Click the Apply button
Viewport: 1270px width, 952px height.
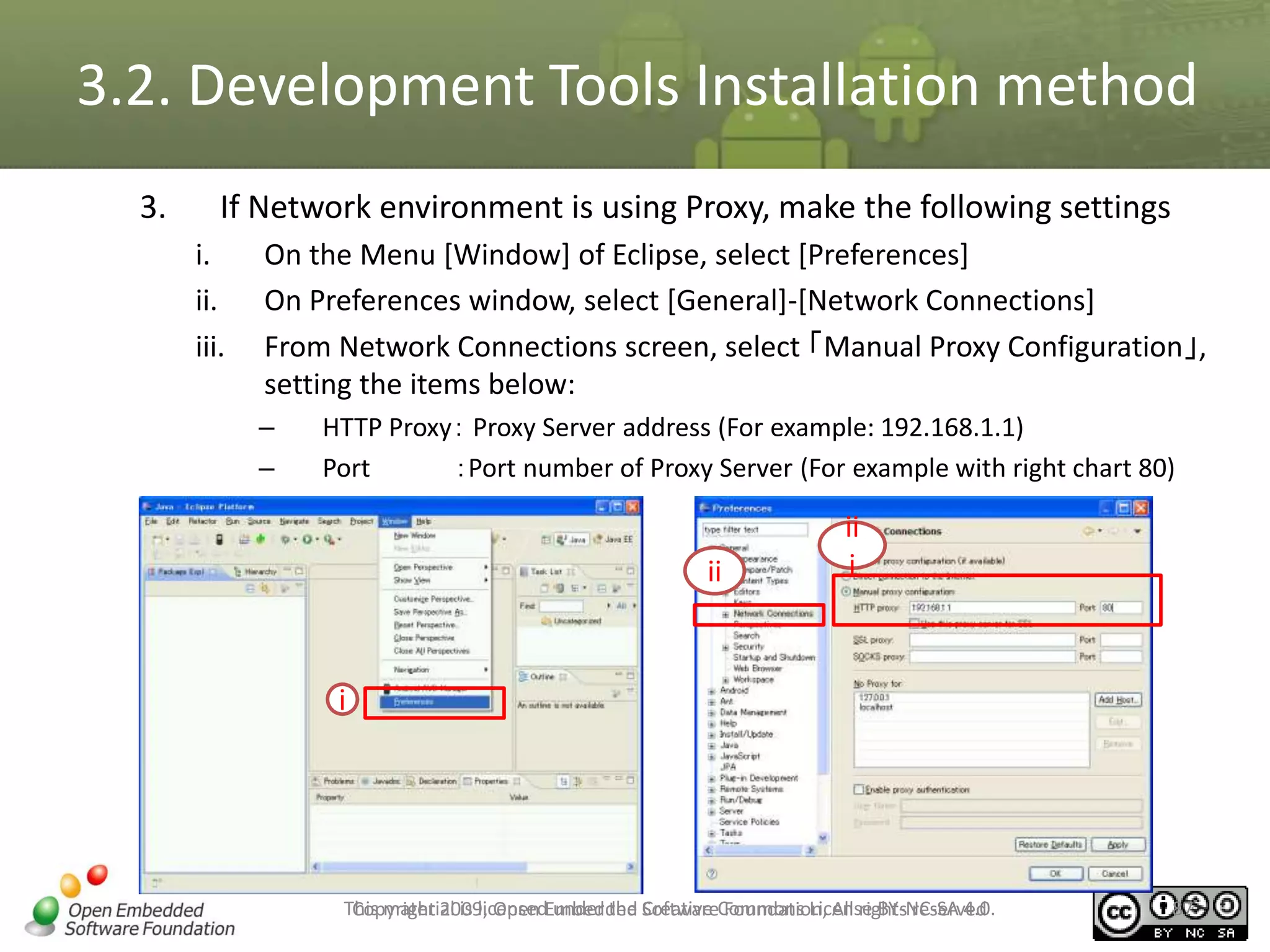tap(1118, 844)
